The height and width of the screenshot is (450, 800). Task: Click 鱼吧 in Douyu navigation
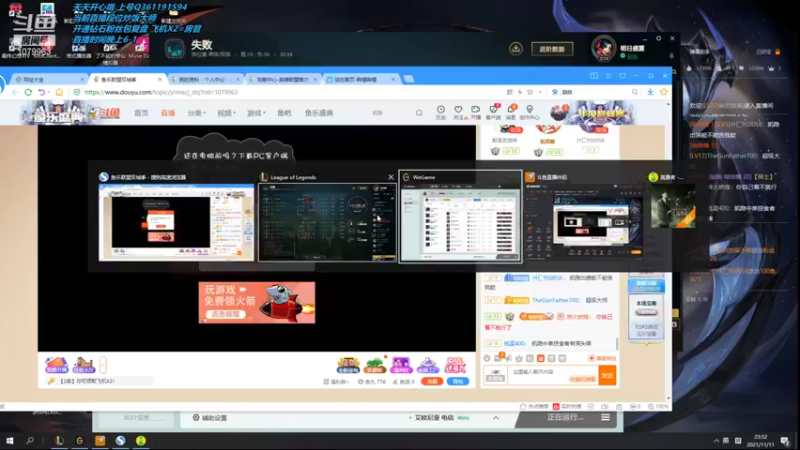tap(284, 113)
